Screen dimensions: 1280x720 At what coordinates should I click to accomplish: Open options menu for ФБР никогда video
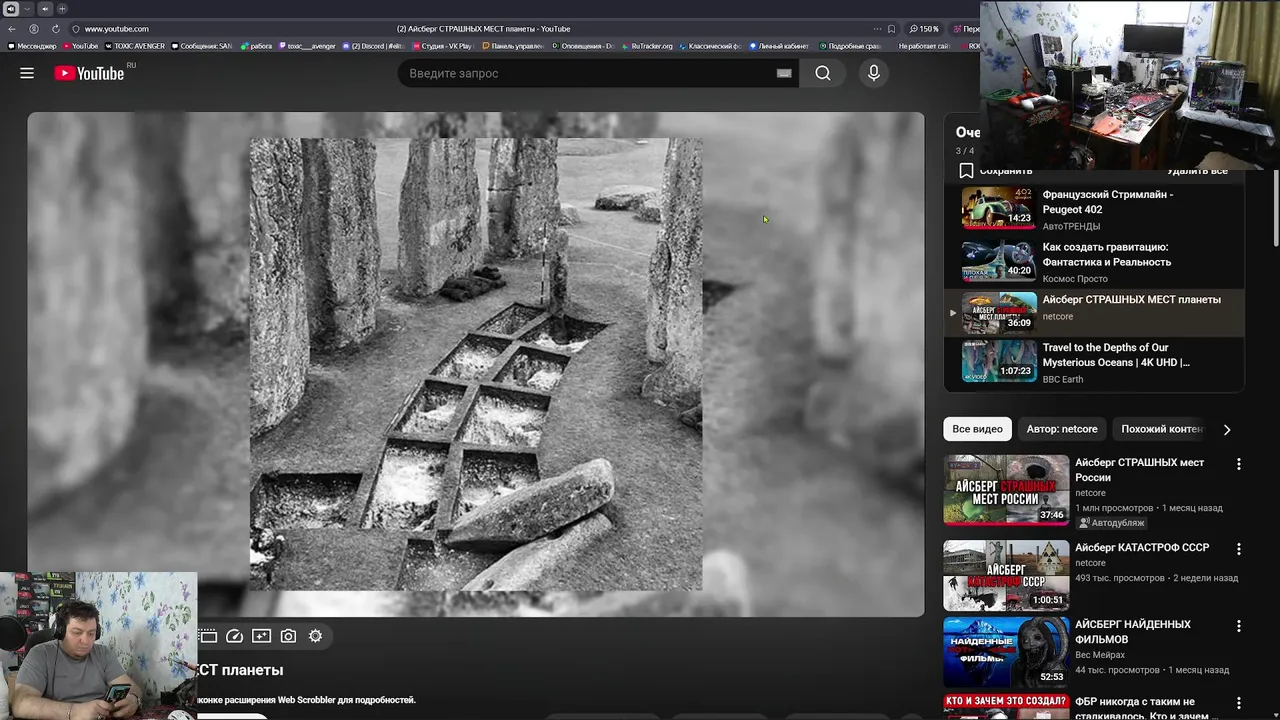click(1238, 703)
